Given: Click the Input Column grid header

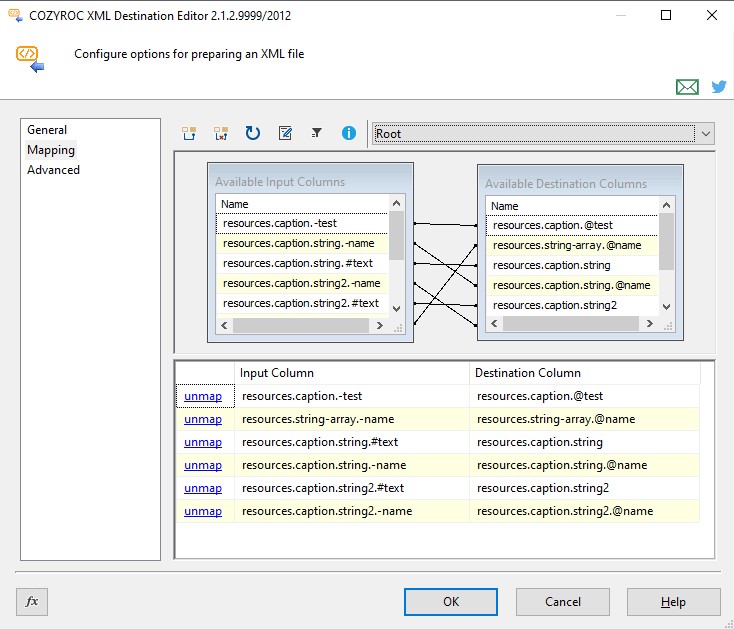Looking at the screenshot, I should [352, 373].
